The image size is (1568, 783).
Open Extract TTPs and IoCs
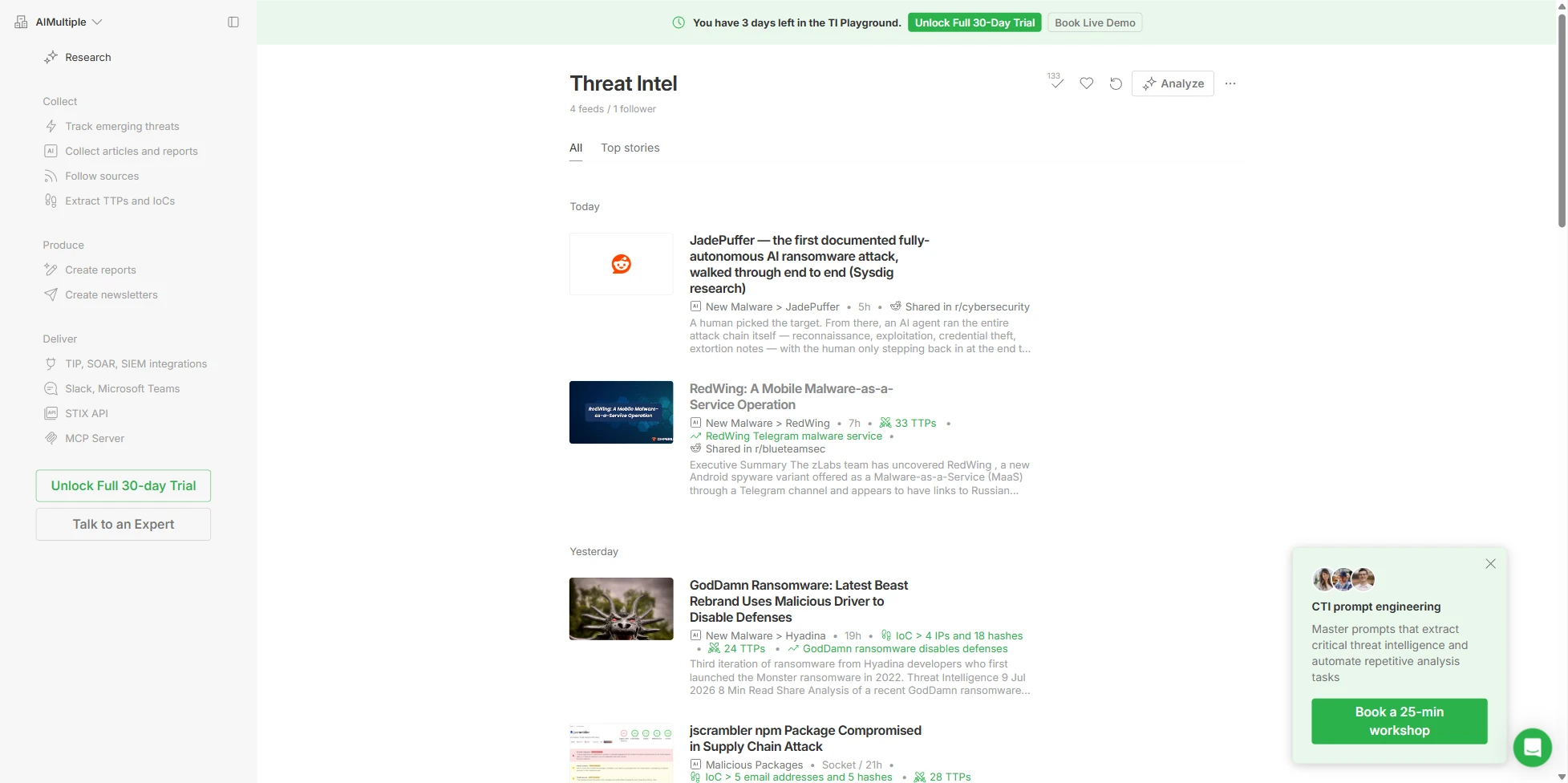click(120, 201)
